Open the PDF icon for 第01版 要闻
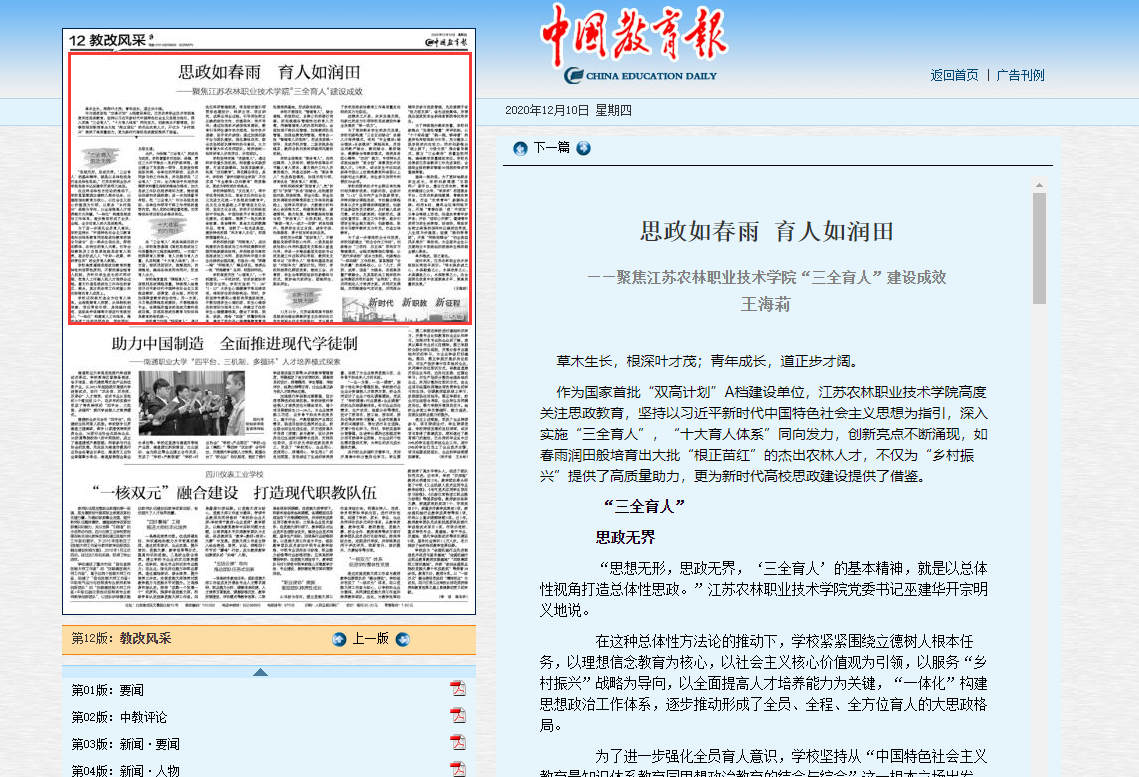The width and height of the screenshot is (1139, 777). (458, 688)
